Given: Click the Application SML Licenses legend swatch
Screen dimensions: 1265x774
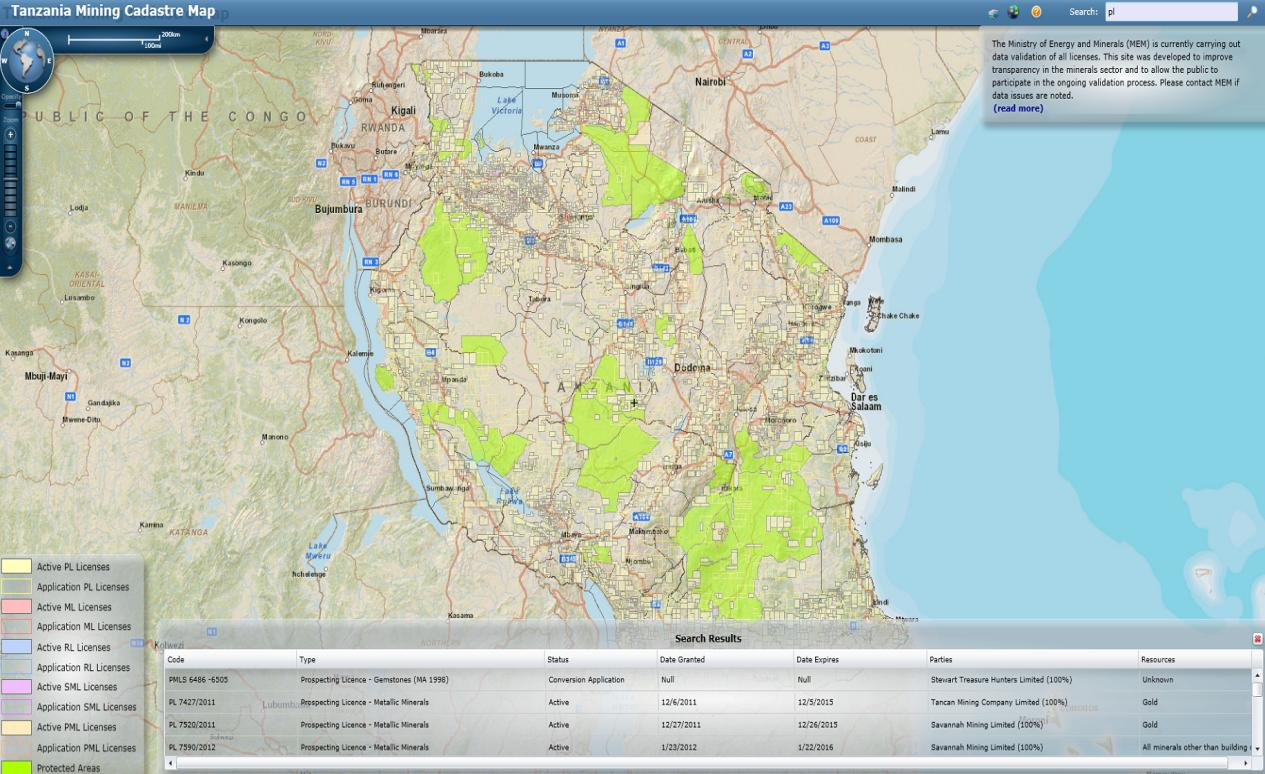Looking at the screenshot, I should pyautogui.click(x=16, y=707).
